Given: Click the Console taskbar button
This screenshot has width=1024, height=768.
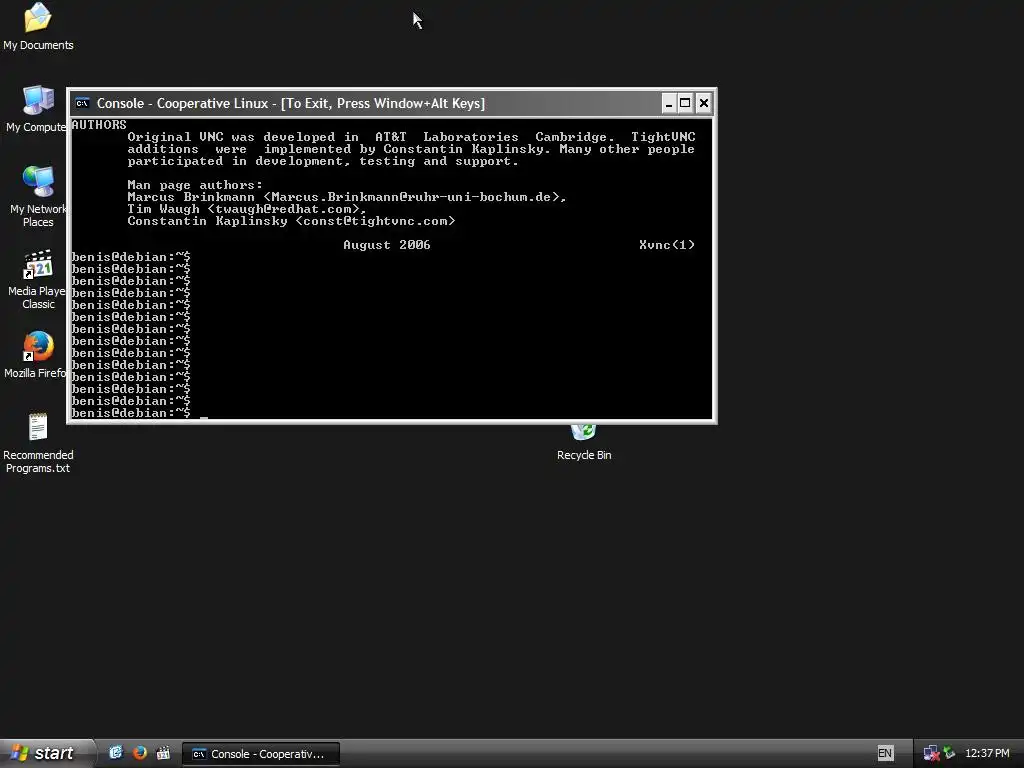Looking at the screenshot, I should 261,754.
